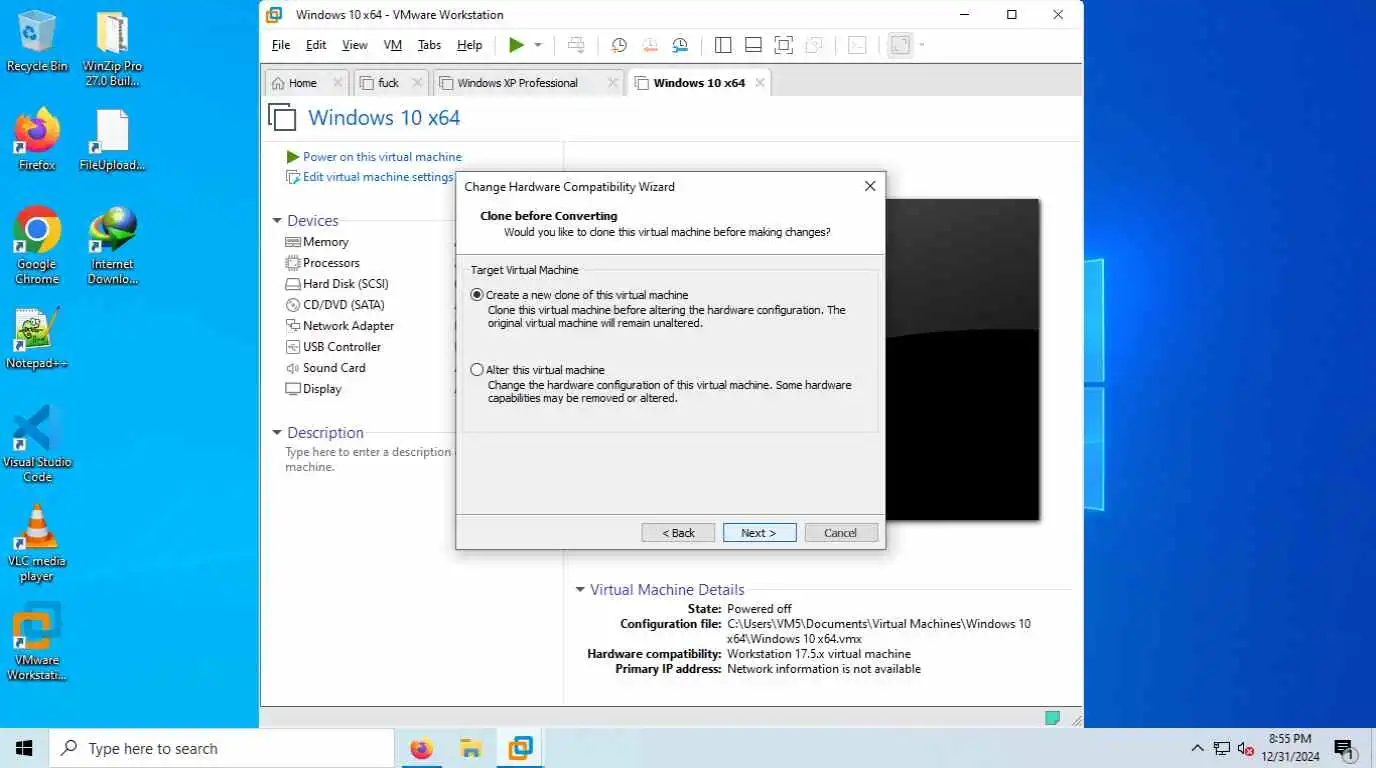Image resolution: width=1376 pixels, height=768 pixels.
Task: Select the Hard Disk (SCSI) device
Action: (x=337, y=284)
